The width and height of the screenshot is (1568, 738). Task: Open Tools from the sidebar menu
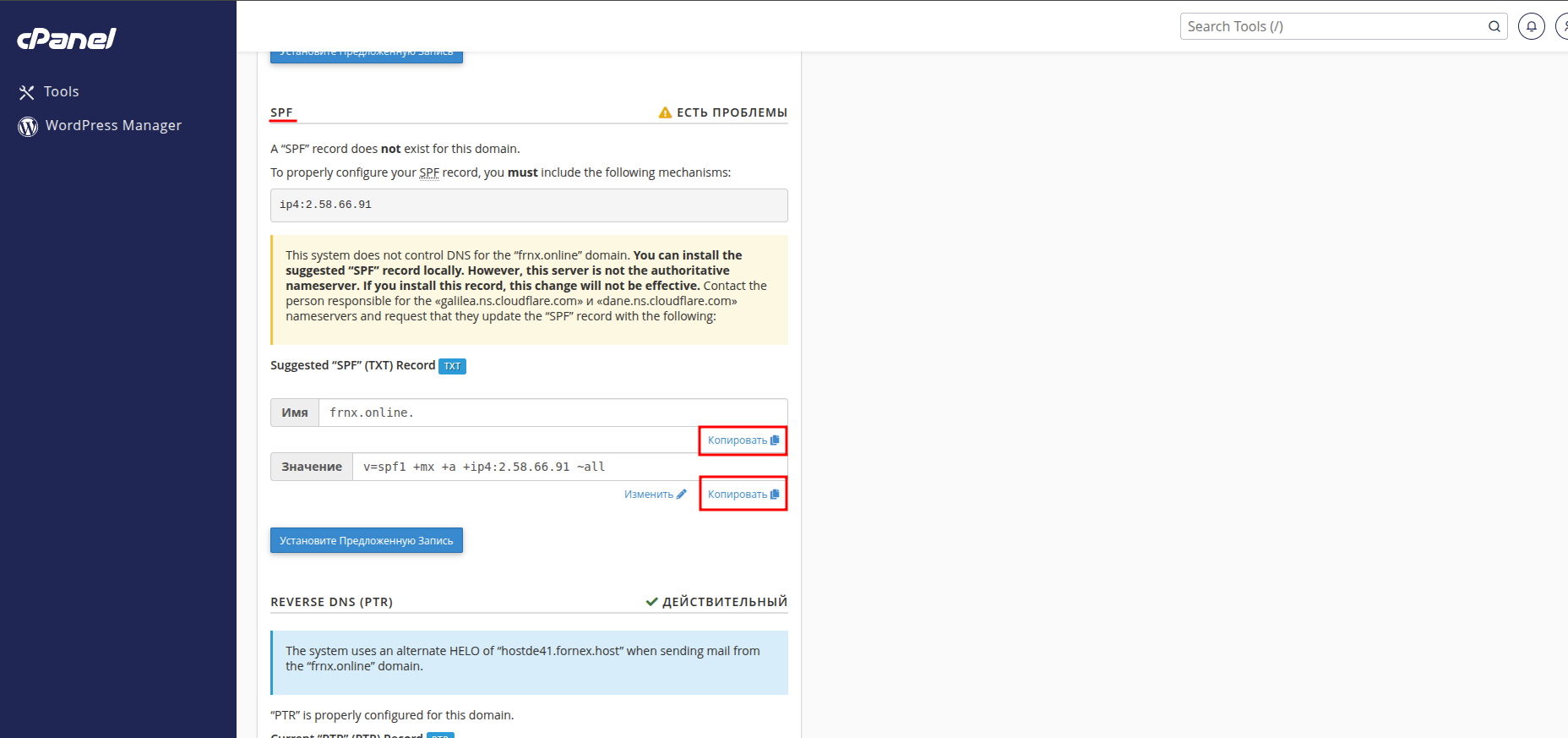[x=61, y=91]
